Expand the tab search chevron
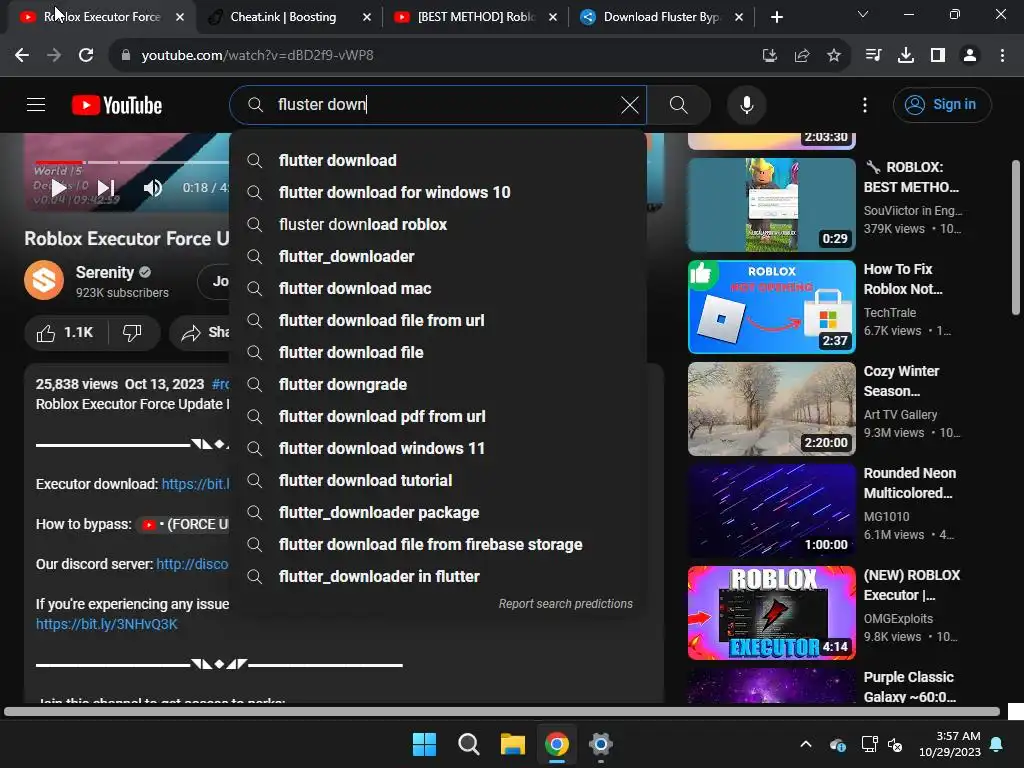This screenshot has width=1024, height=768. [863, 14]
